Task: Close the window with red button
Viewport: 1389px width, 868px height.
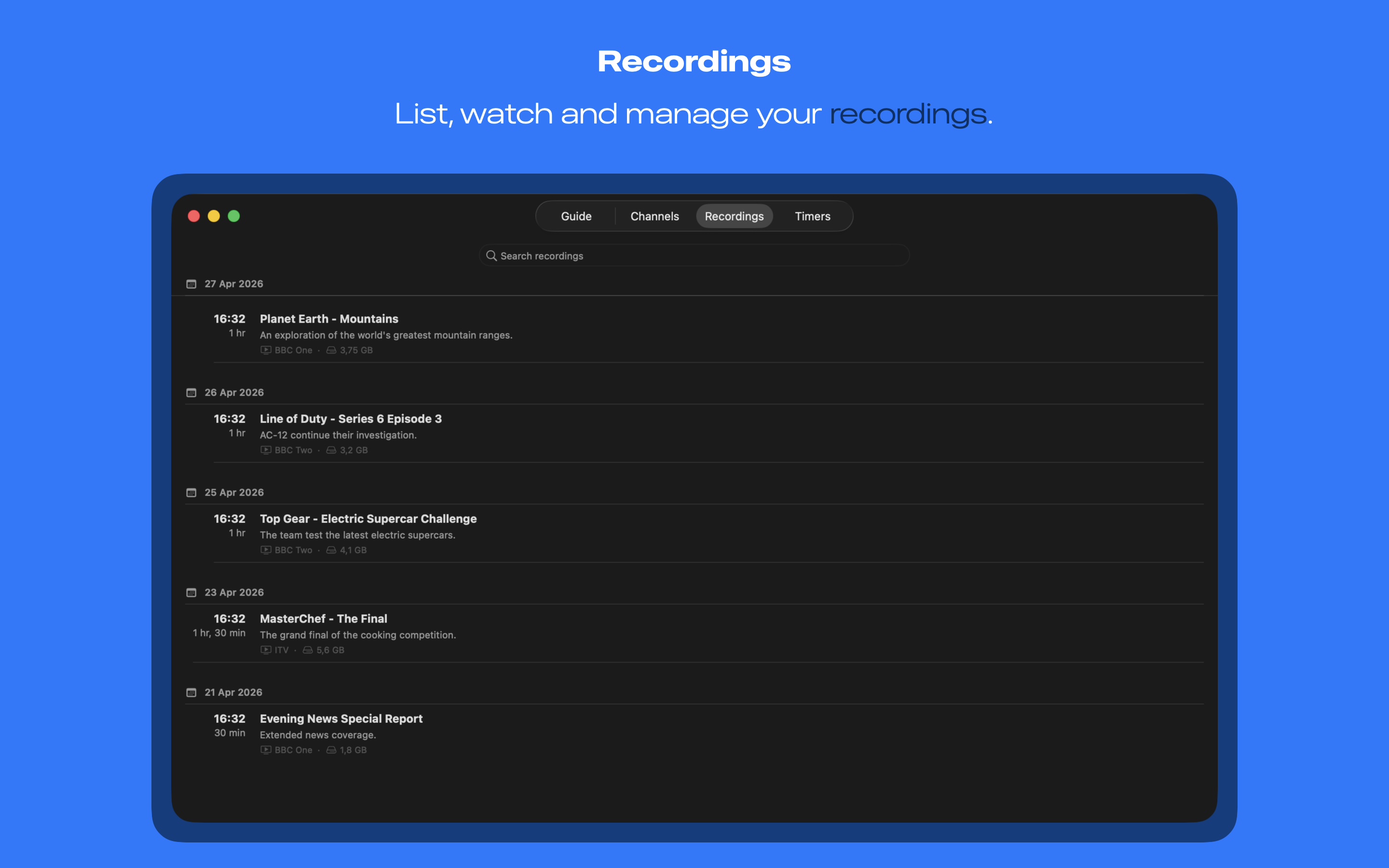Action: pyautogui.click(x=194, y=216)
